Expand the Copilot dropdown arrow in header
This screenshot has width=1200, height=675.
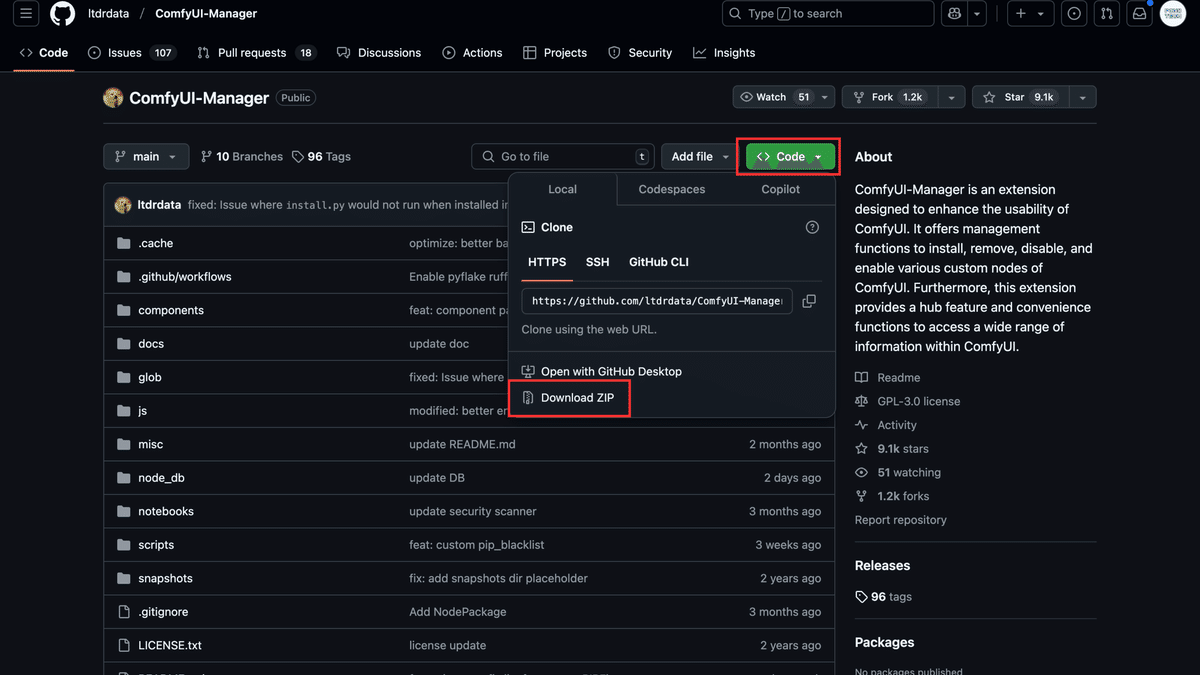pos(977,14)
